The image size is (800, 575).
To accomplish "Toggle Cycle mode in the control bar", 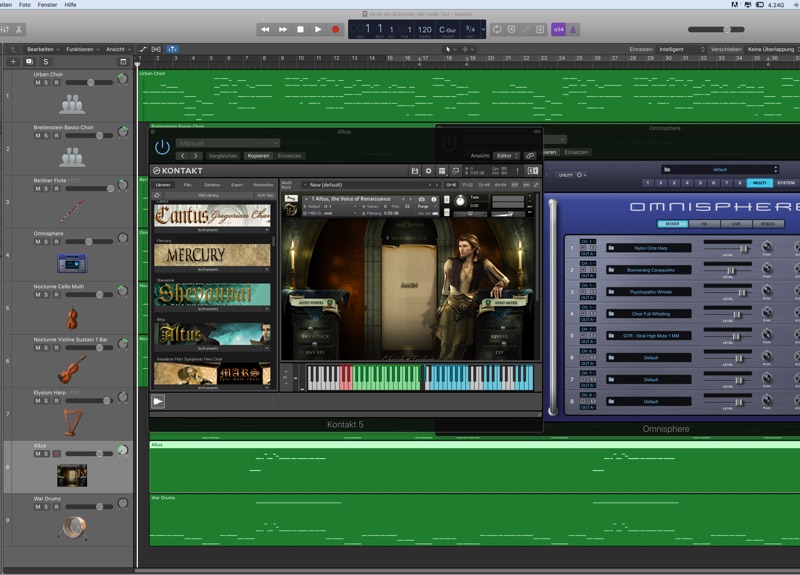I will [x=497, y=30].
